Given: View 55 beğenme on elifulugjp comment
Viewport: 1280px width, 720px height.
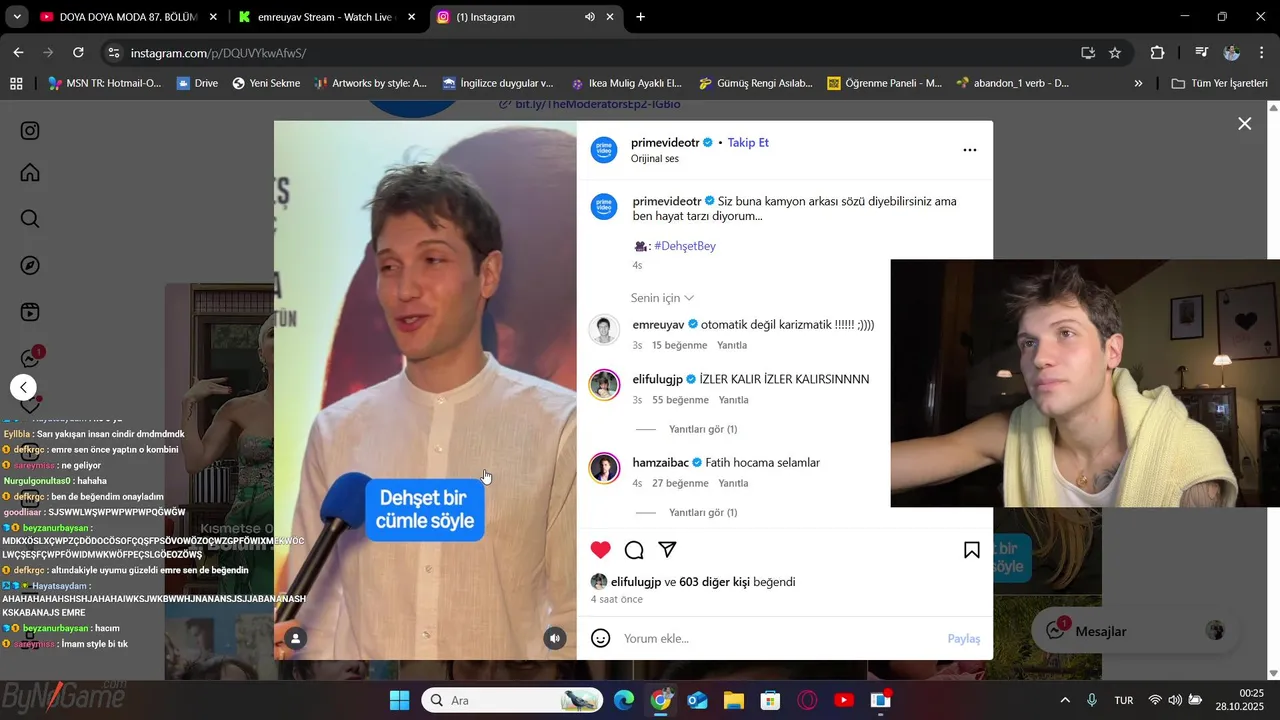Looking at the screenshot, I should click(x=680, y=400).
